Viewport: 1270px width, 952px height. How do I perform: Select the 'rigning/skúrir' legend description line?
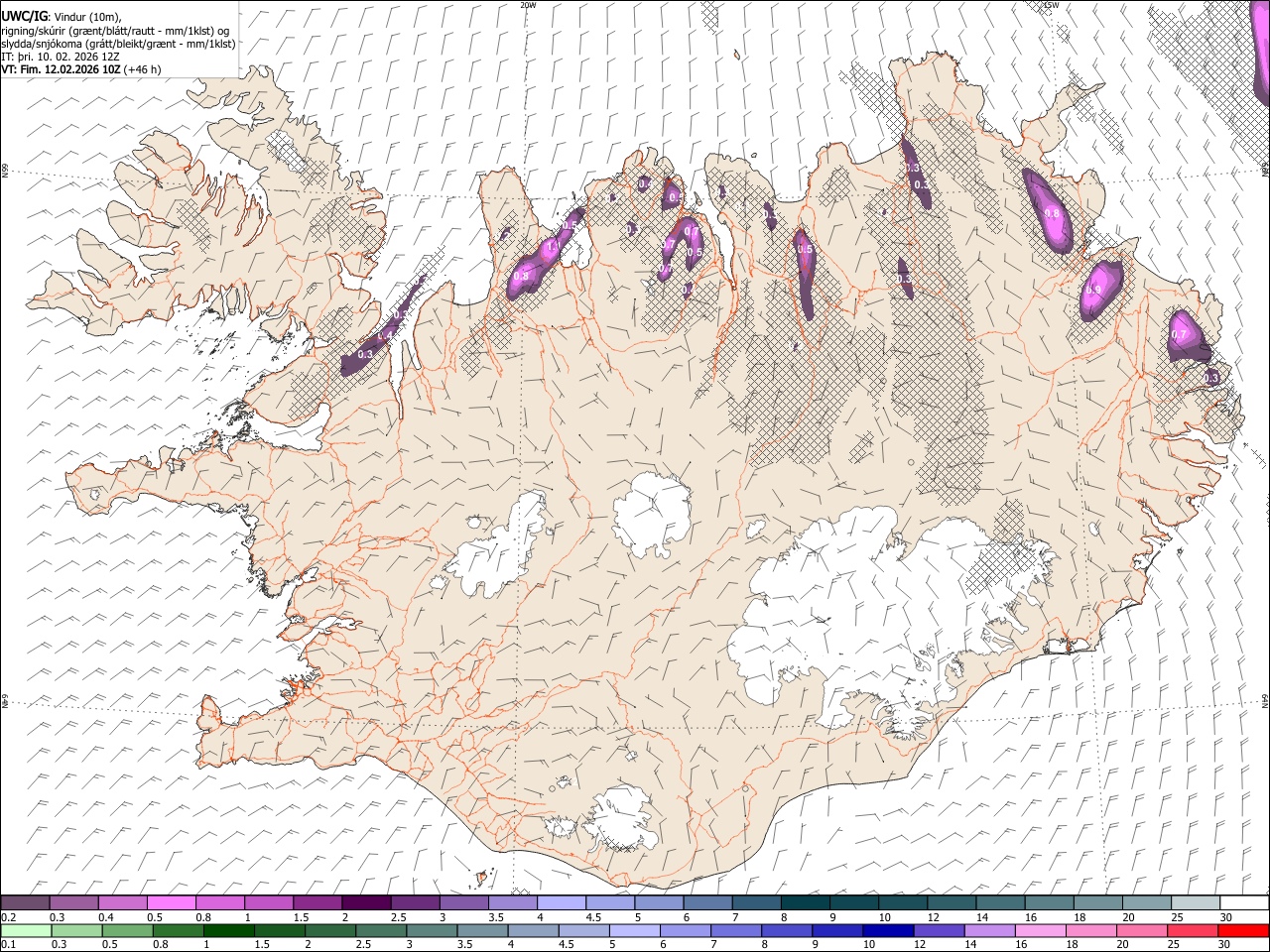(x=115, y=31)
